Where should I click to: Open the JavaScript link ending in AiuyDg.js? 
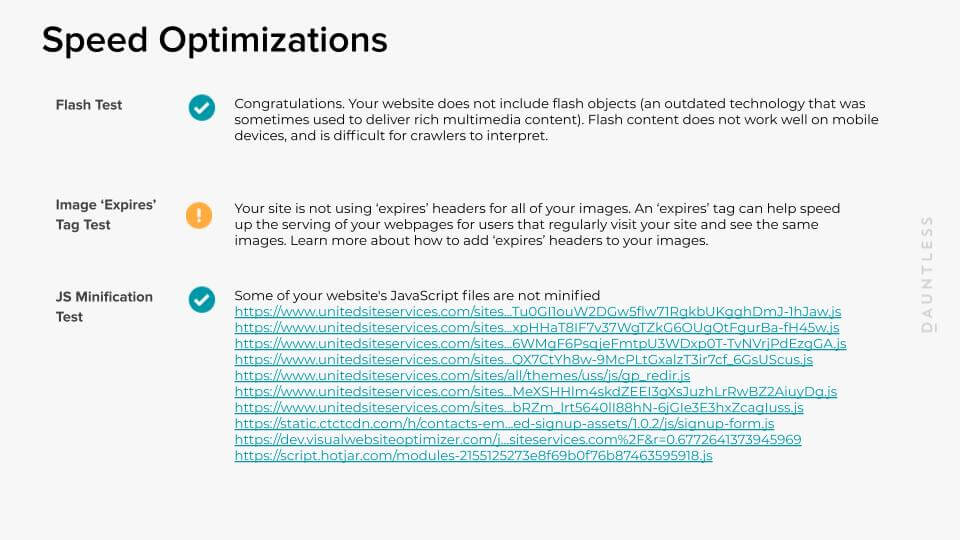[535, 392]
